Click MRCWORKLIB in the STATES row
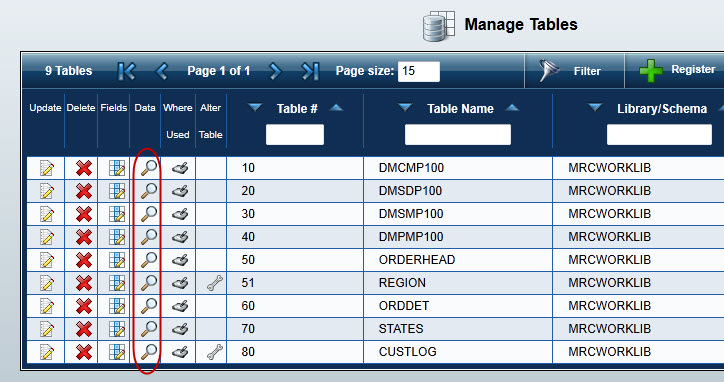Viewport: 724px width, 382px height. (x=609, y=329)
